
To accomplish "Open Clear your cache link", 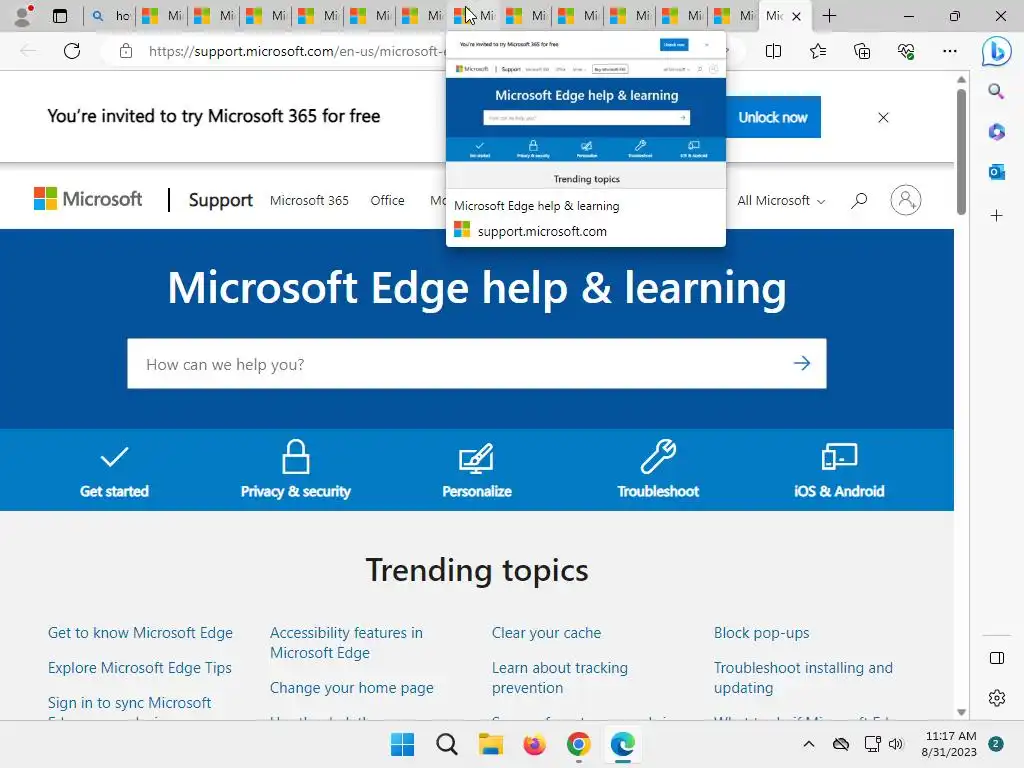I will click(x=546, y=633).
